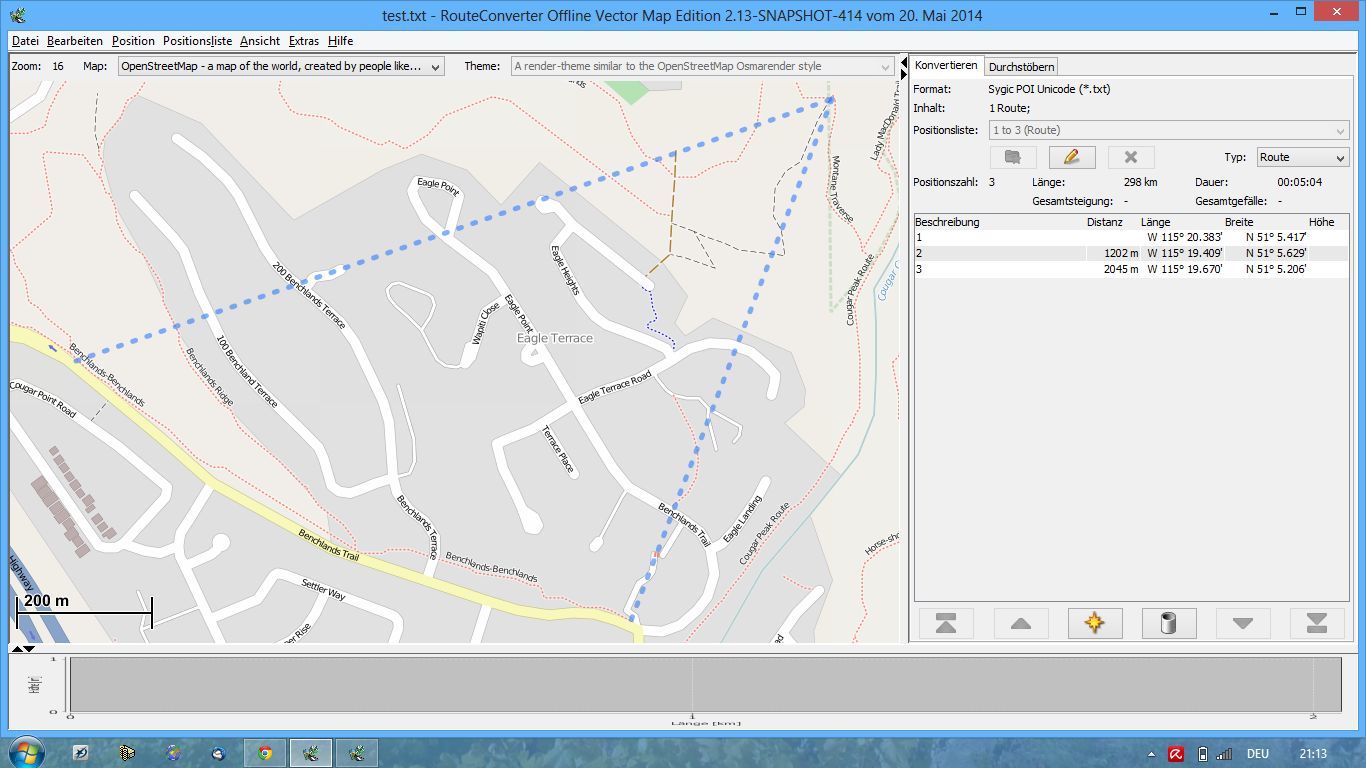
Task: Open the Positionsliste menu
Action: coord(197,41)
